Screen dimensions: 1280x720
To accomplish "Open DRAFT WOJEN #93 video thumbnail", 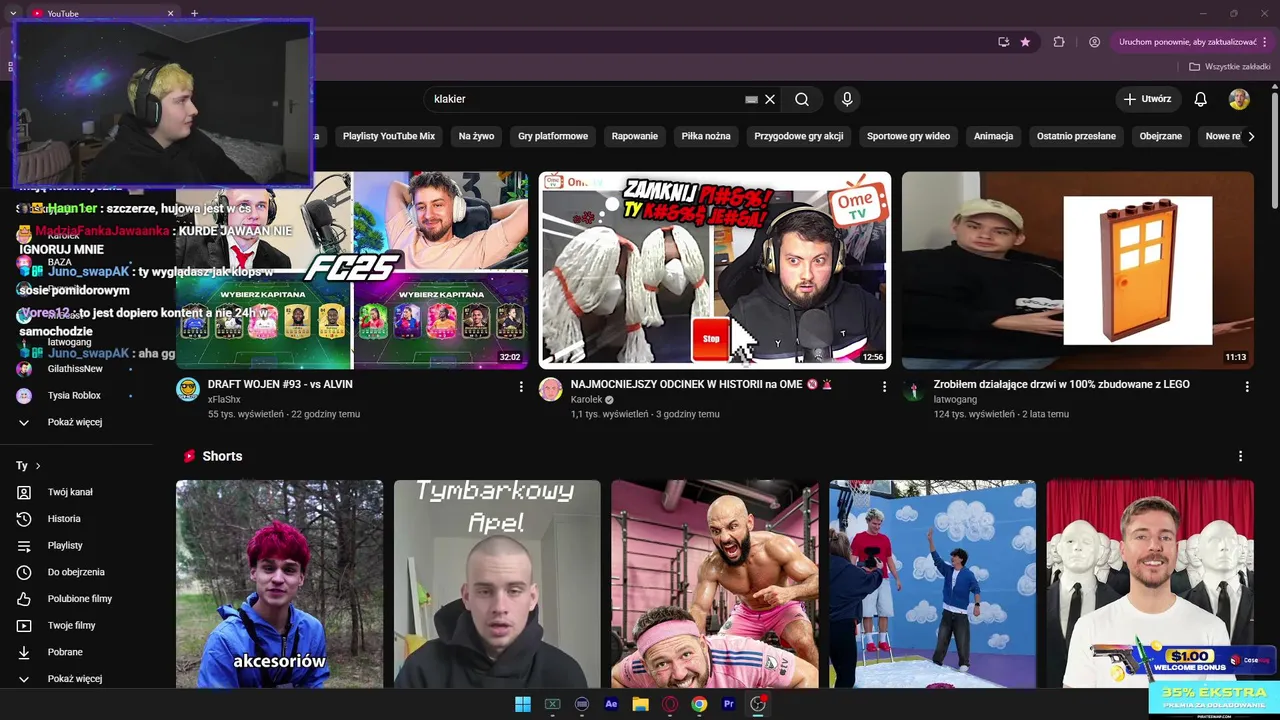I will (x=352, y=270).
